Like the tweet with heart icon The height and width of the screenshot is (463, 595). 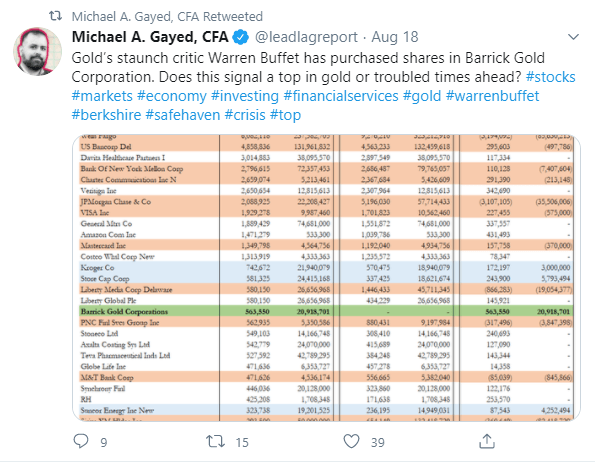pyautogui.click(x=351, y=441)
